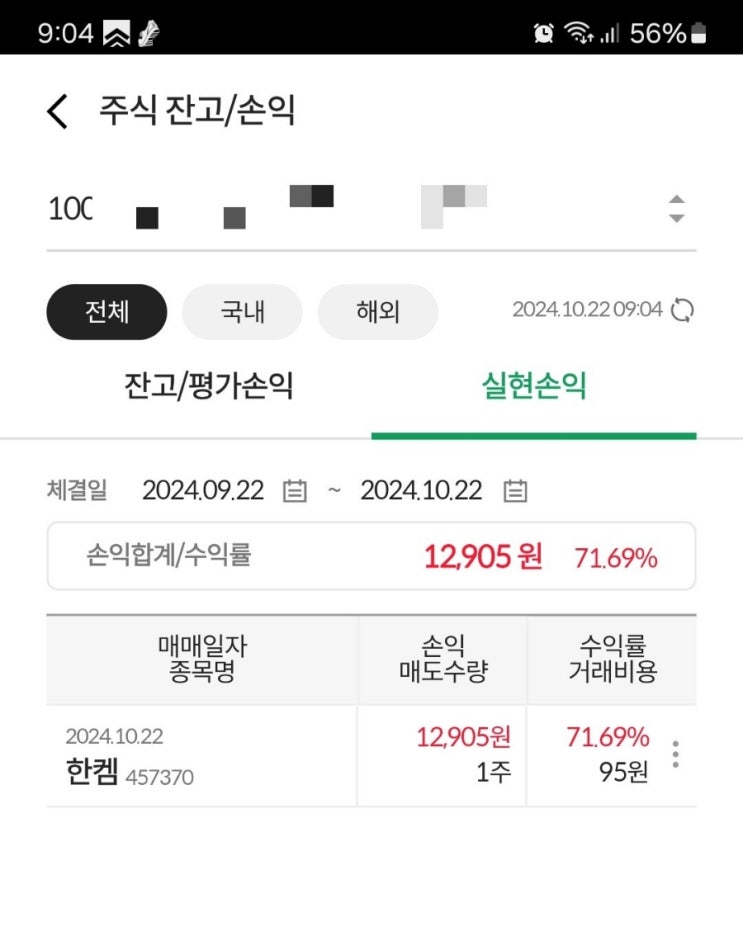The width and height of the screenshot is (743, 941).
Task: Select the 해외 filter chip
Action: point(378,312)
